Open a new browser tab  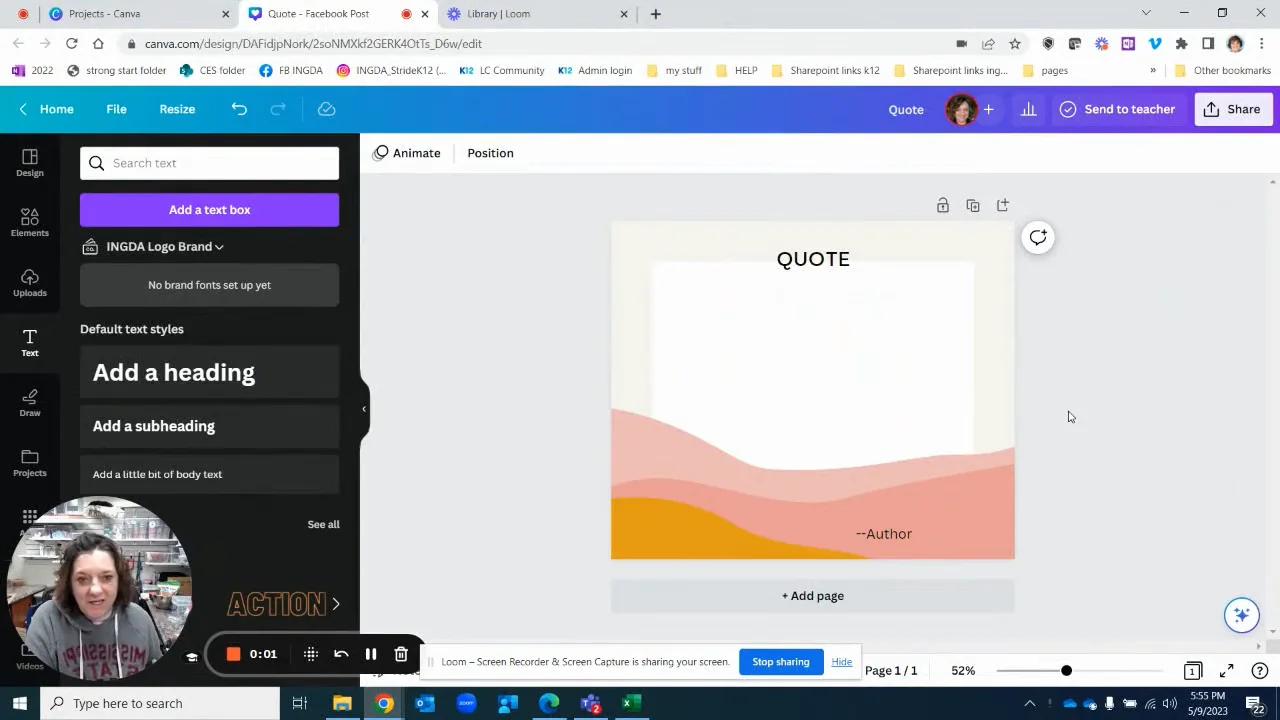[x=655, y=14]
